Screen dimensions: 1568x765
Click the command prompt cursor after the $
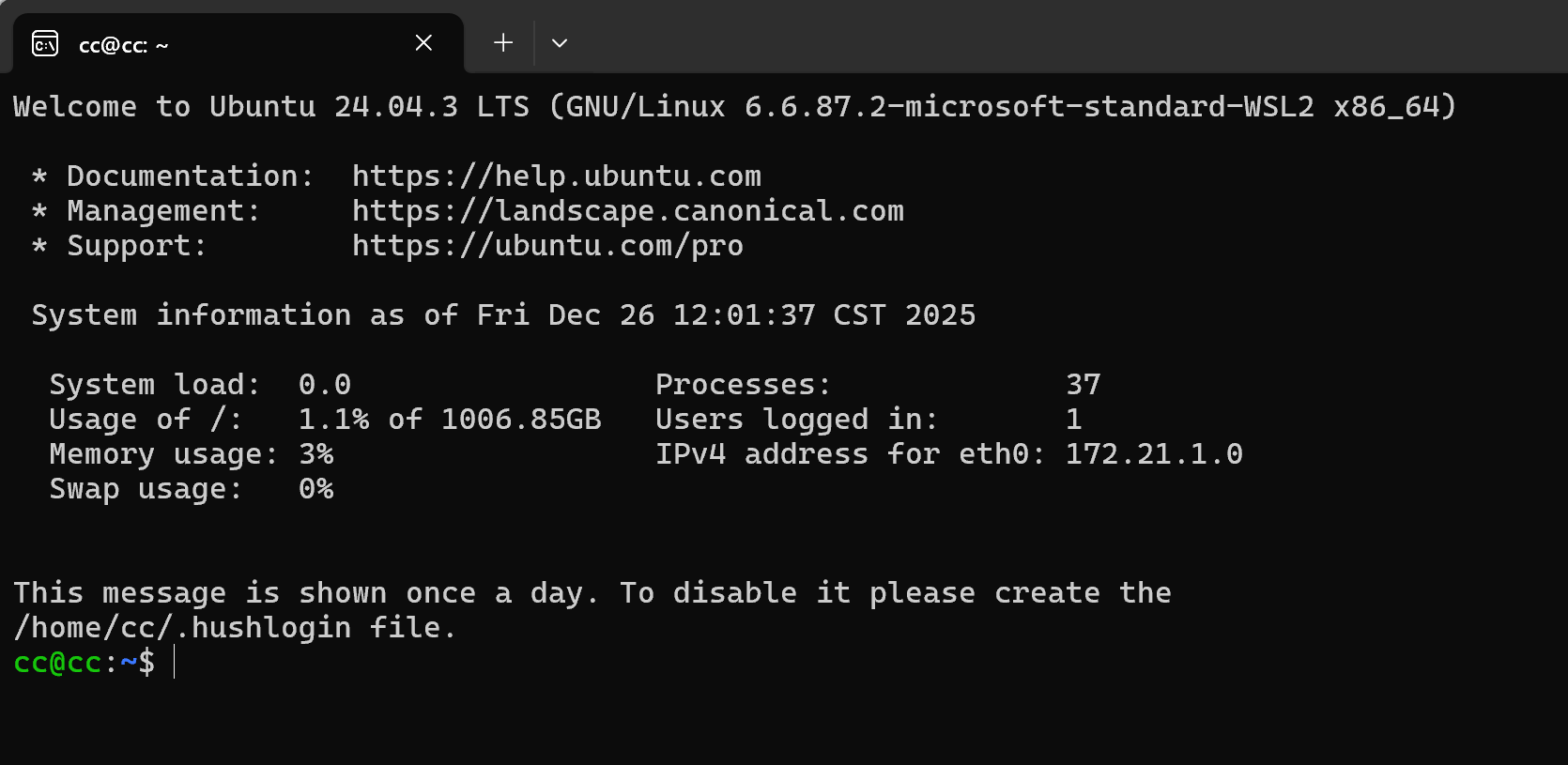pyautogui.click(x=175, y=663)
